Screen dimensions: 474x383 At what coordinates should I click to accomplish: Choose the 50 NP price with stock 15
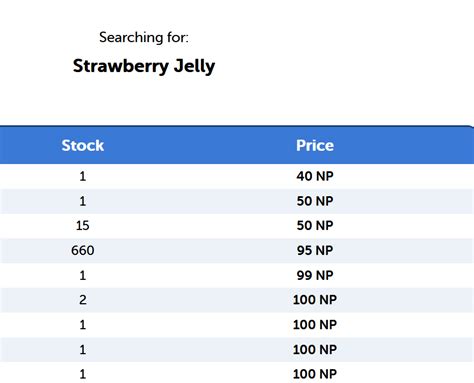[x=315, y=226]
